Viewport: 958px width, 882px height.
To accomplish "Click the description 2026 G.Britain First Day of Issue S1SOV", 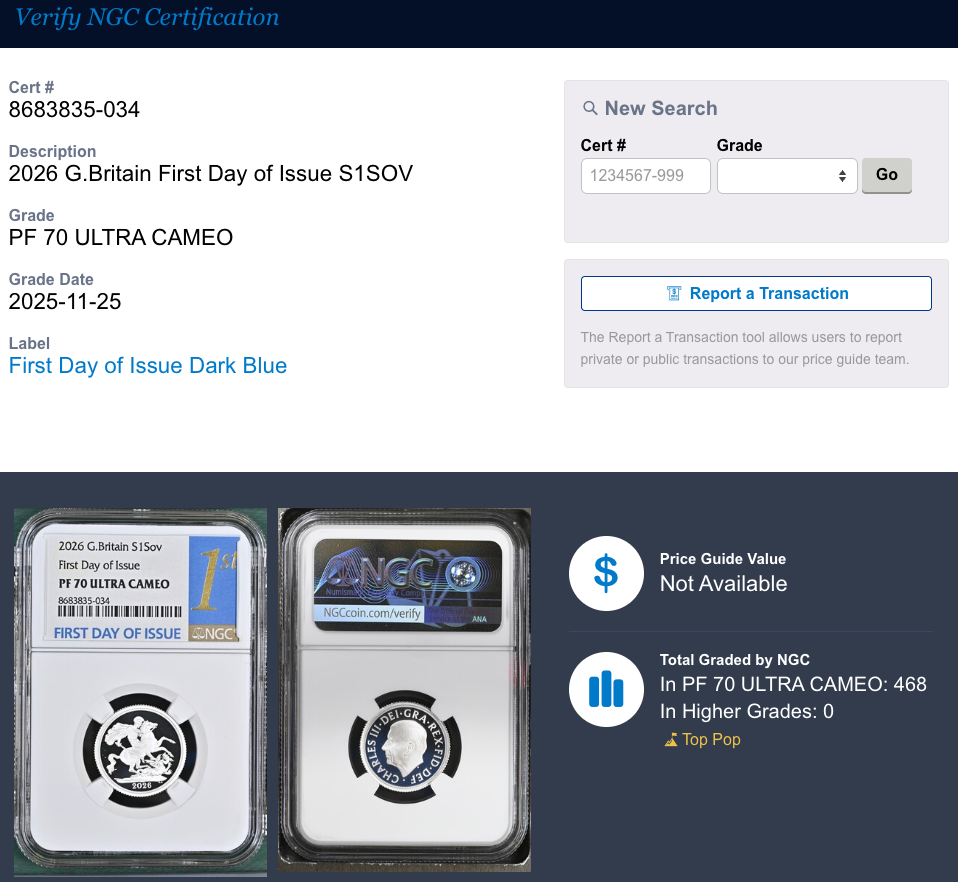I will (x=211, y=173).
